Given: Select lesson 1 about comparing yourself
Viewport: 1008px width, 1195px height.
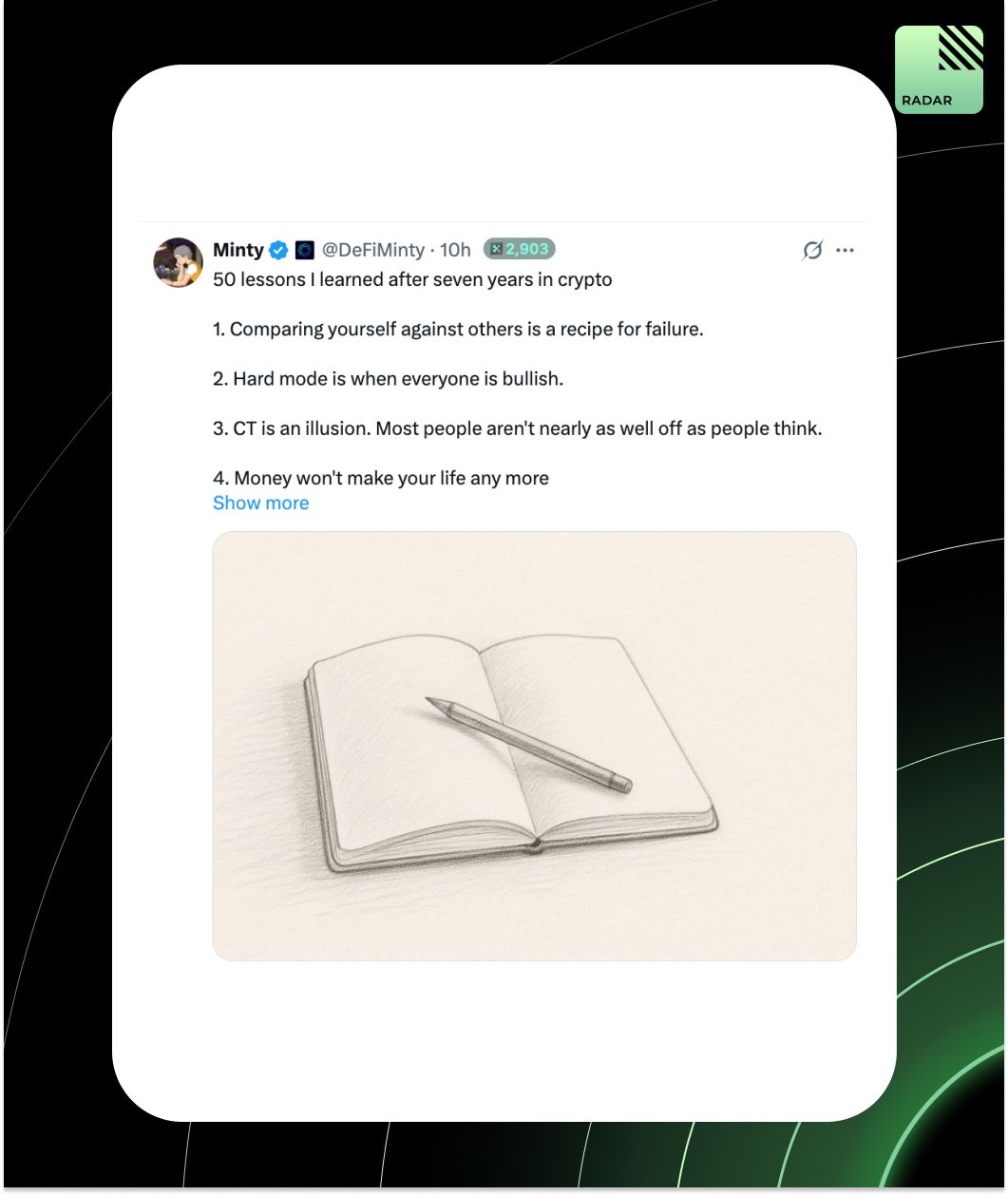Looking at the screenshot, I should coord(458,330).
